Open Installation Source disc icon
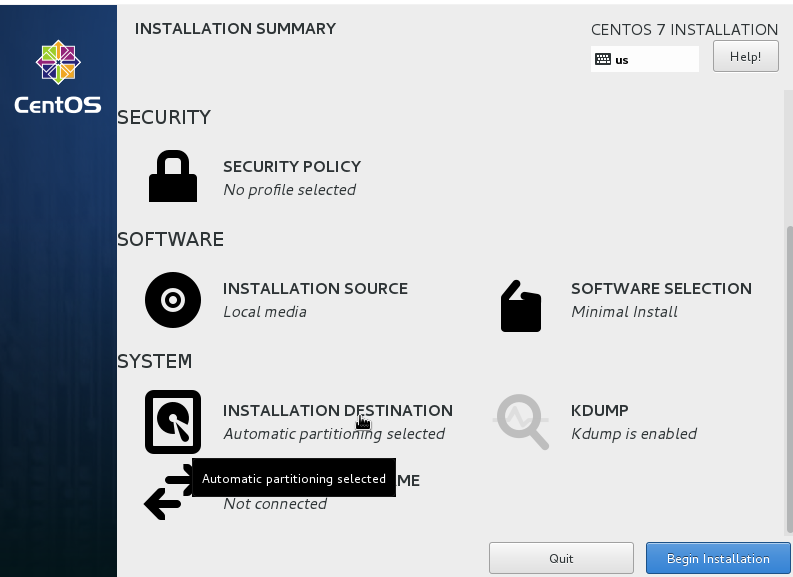Viewport: 793px width, 577px height. (x=173, y=300)
